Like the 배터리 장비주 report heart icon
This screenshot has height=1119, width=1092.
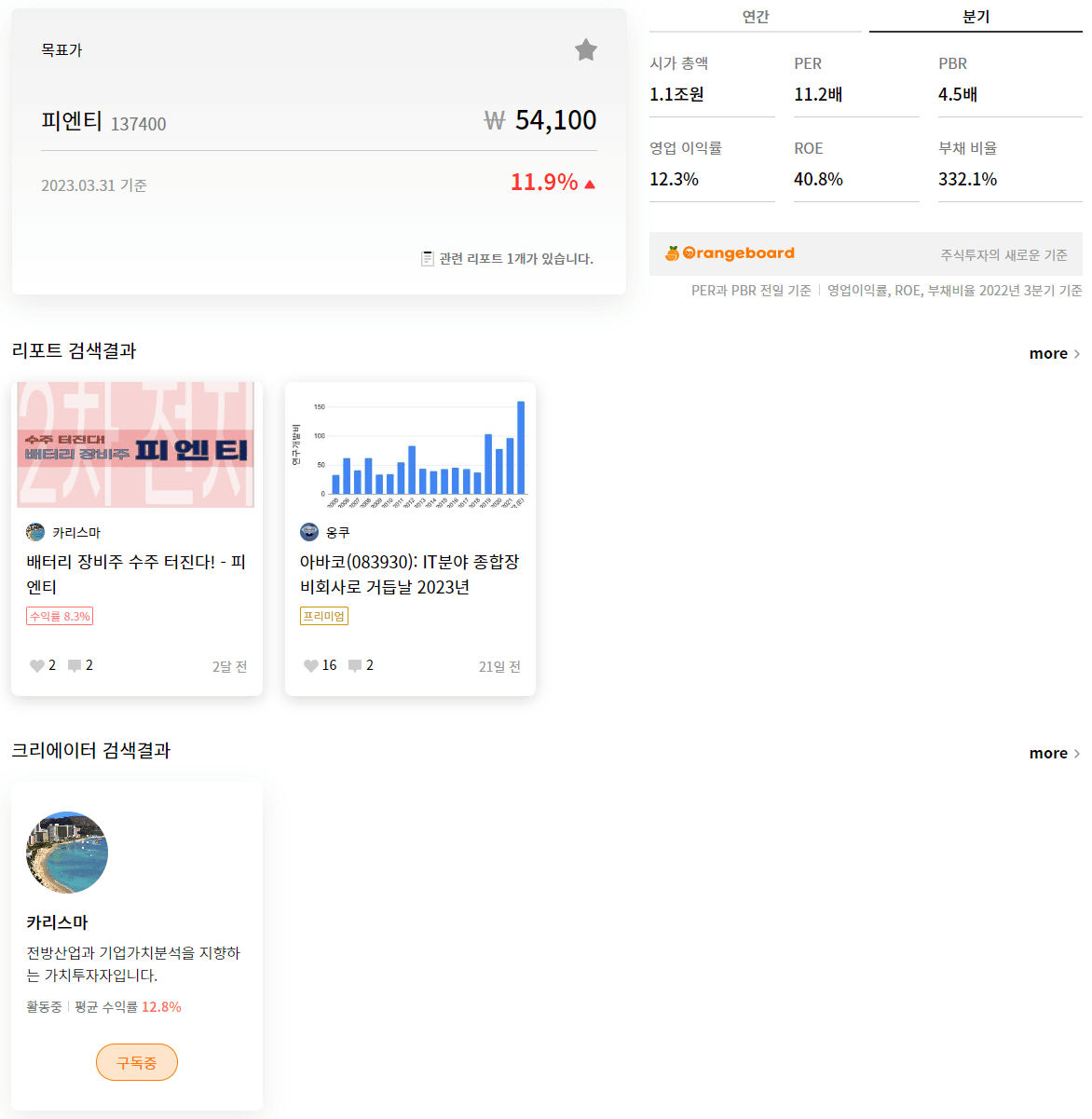pos(36,665)
